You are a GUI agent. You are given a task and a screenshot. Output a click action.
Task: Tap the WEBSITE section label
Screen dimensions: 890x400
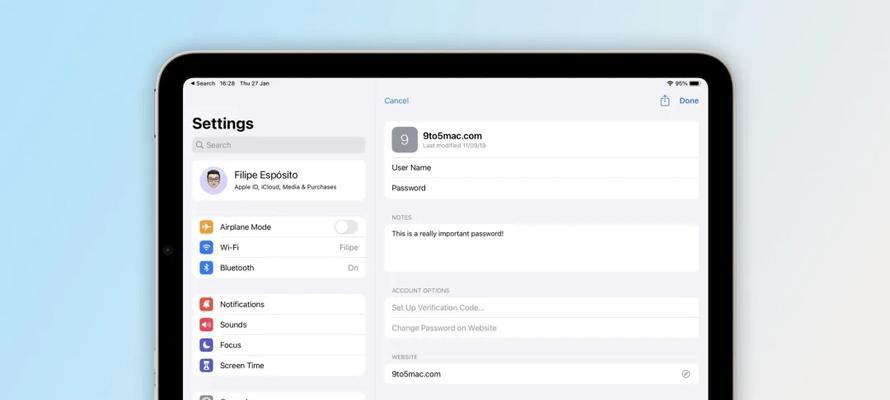pos(404,357)
